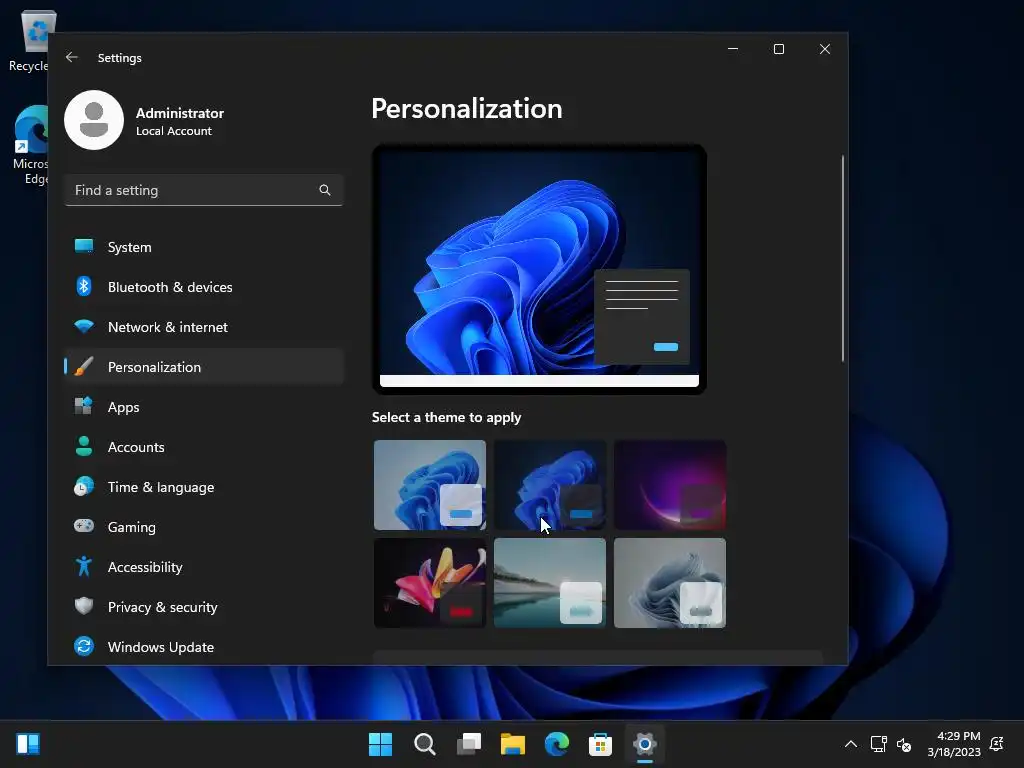
Task: Open Time & language settings
Action: (204, 487)
